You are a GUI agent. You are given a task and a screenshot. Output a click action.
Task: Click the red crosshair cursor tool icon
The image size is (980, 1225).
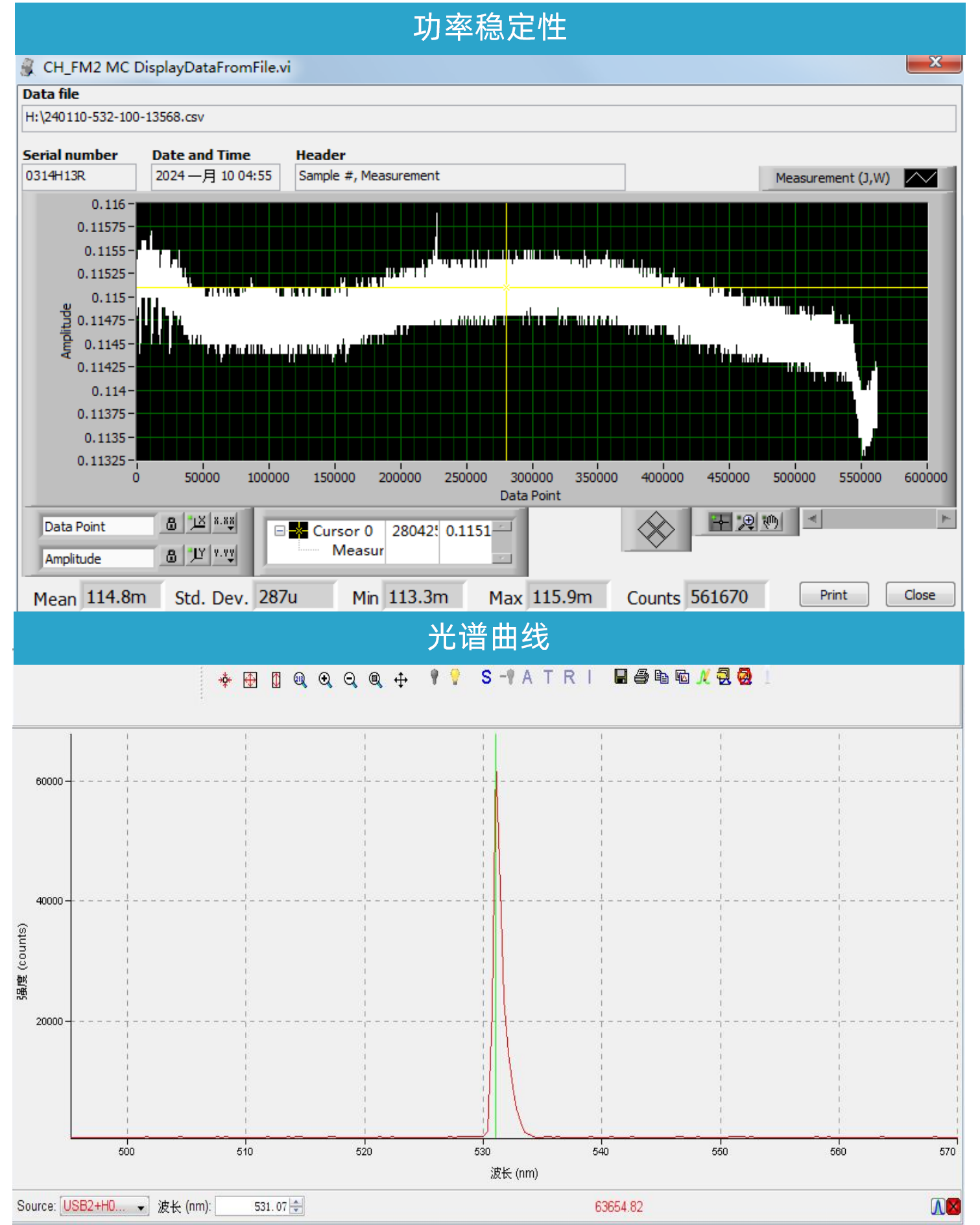(x=225, y=679)
